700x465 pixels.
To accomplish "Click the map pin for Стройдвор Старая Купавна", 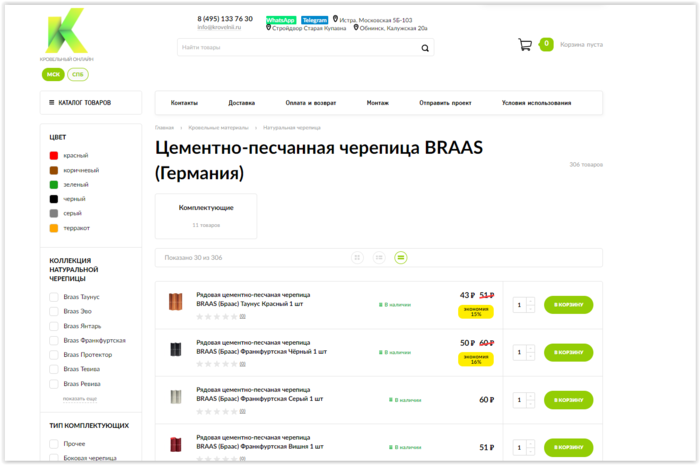I will [x=268, y=28].
